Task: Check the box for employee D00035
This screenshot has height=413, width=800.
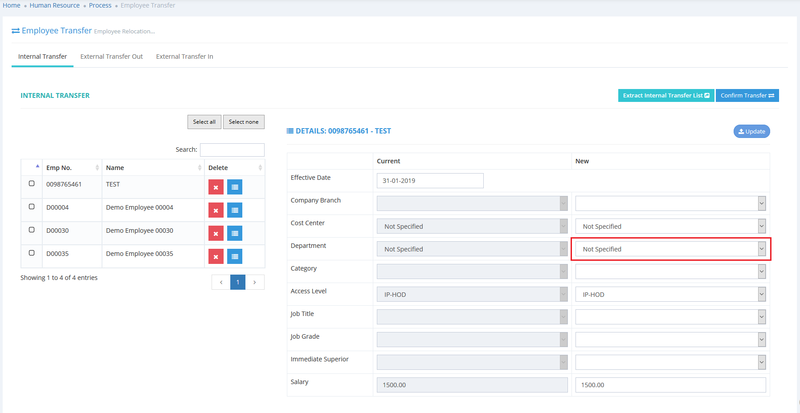Action: coord(31,255)
